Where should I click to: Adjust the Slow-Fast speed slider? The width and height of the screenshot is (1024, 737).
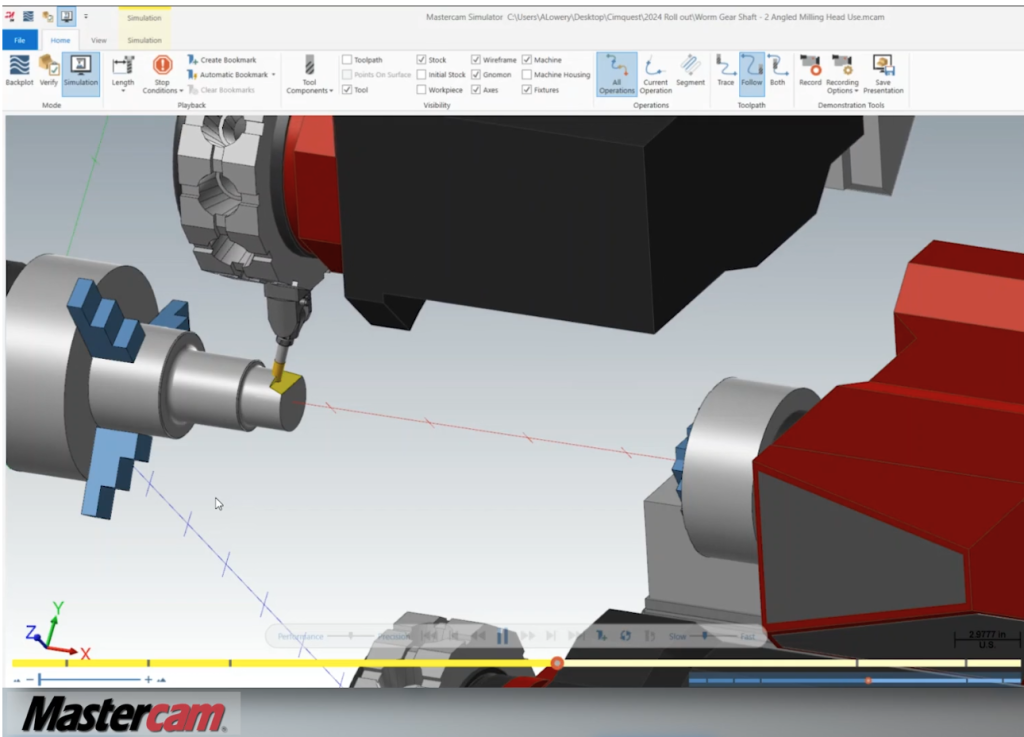coord(704,635)
